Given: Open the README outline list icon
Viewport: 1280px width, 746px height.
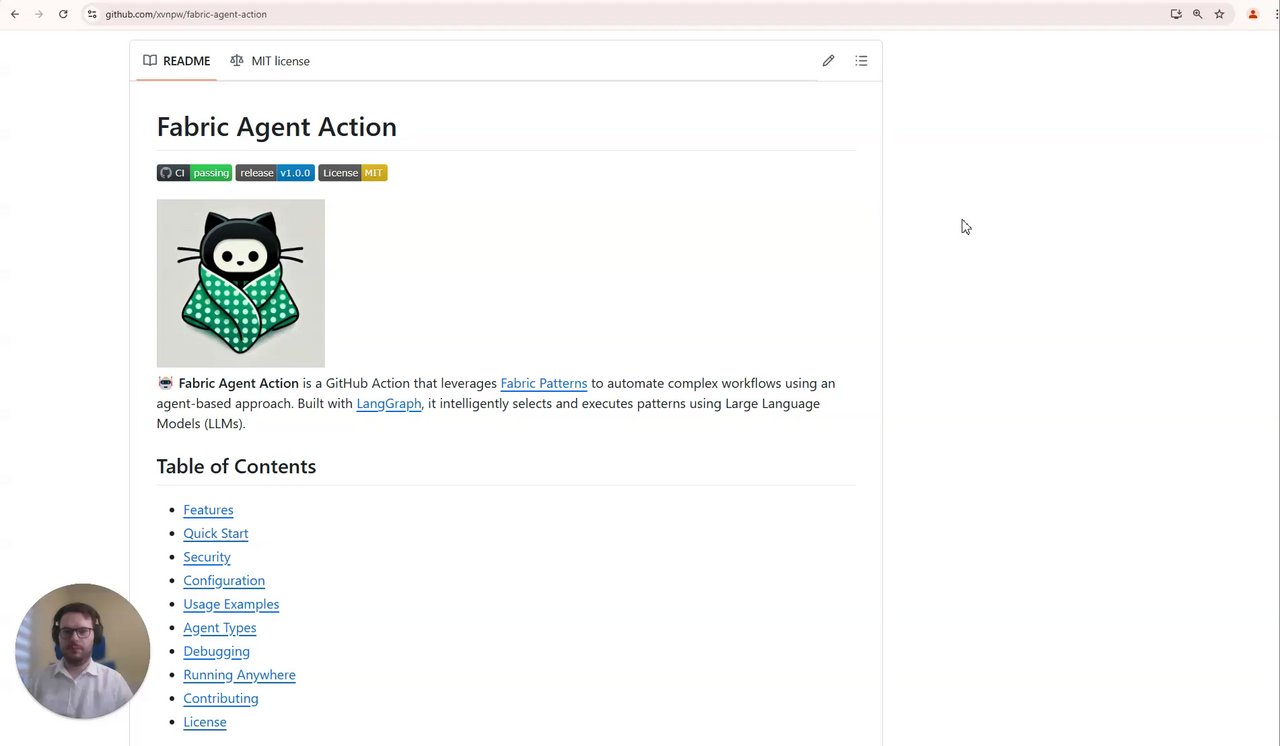Looking at the screenshot, I should click(x=861, y=61).
